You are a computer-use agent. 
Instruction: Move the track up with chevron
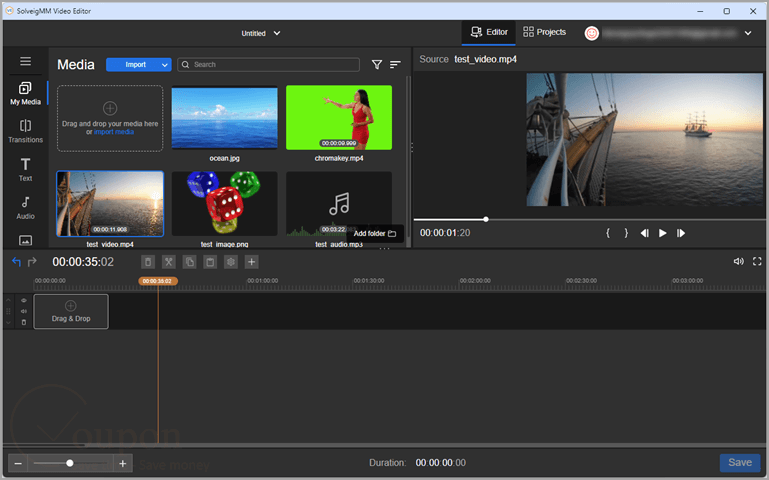pyautogui.click(x=8, y=300)
